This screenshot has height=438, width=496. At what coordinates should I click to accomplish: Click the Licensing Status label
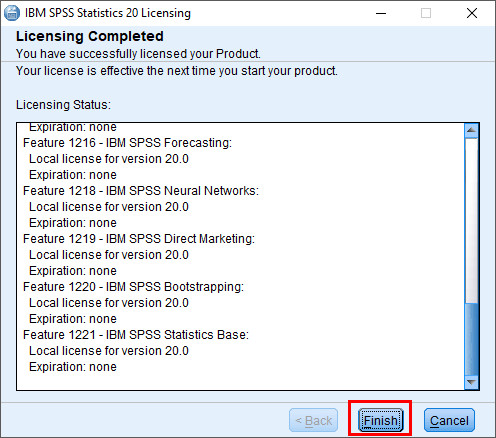click(x=63, y=105)
